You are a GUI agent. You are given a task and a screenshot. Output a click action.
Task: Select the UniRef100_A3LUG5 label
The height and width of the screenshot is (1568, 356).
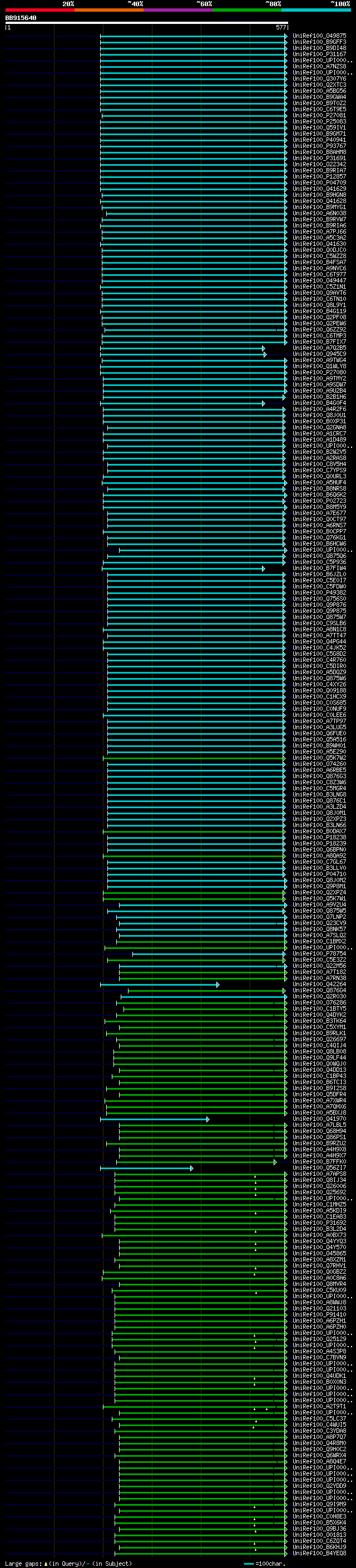click(x=319, y=728)
